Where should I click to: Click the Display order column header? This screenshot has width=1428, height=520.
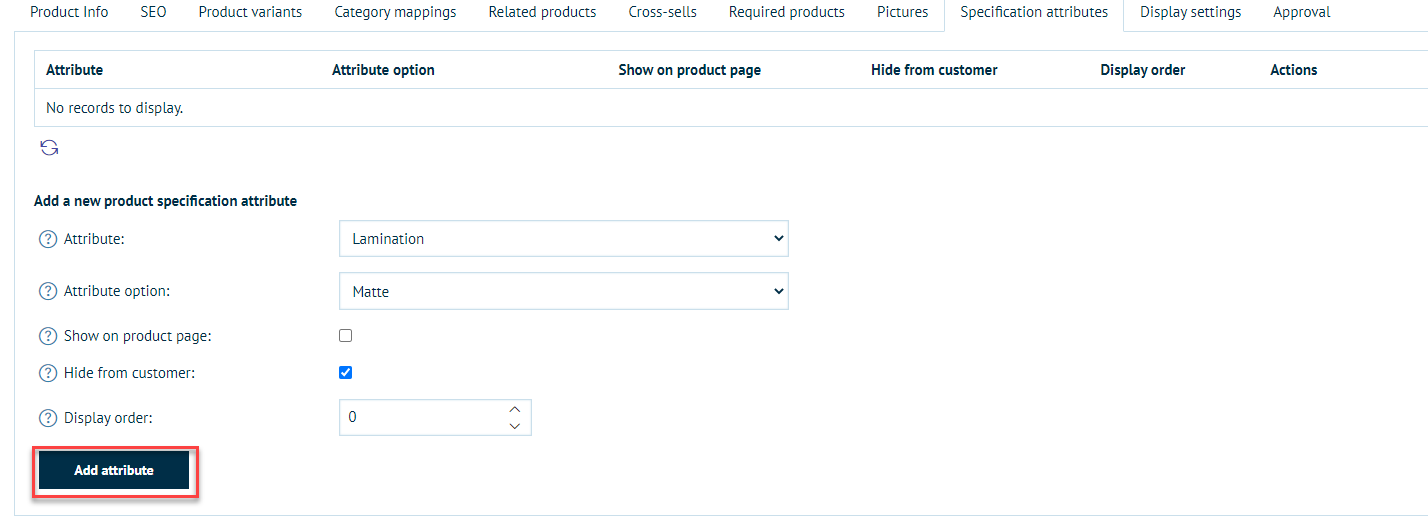point(1143,70)
